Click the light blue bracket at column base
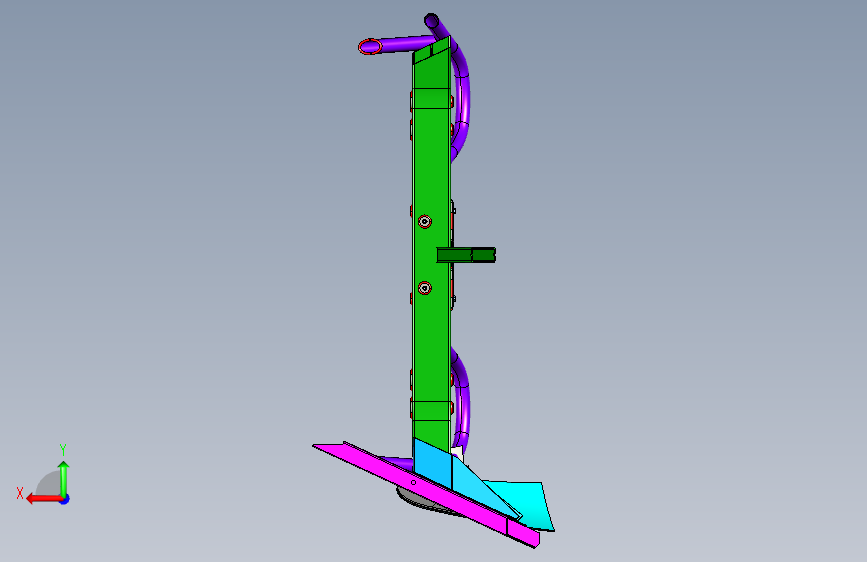This screenshot has height=562, width=867. coord(433,464)
